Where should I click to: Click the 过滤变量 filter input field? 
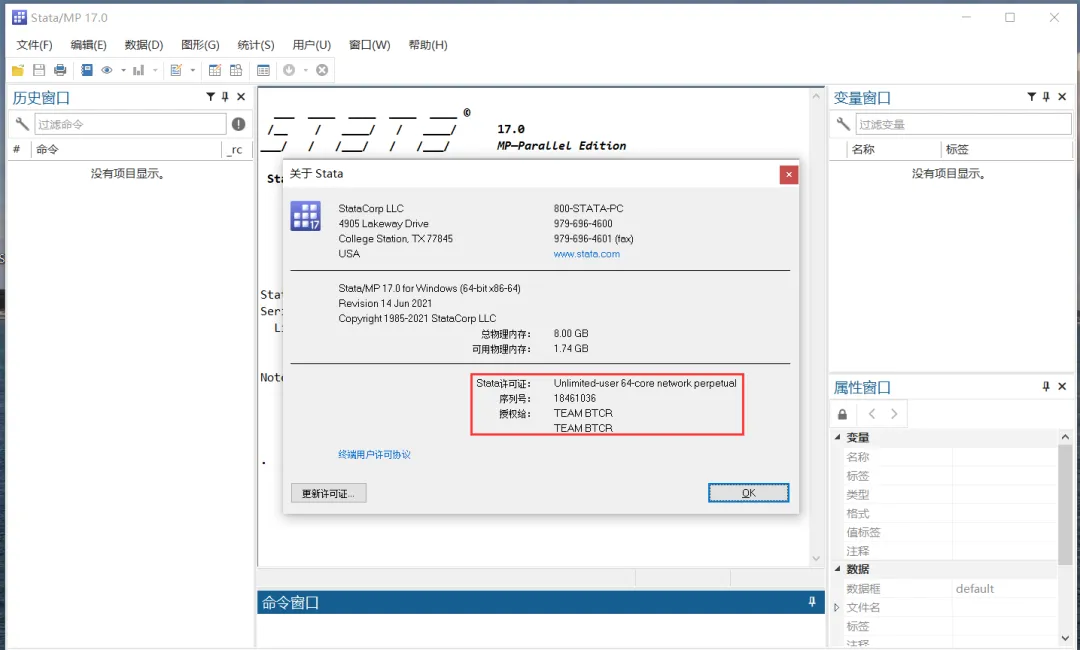[964, 124]
